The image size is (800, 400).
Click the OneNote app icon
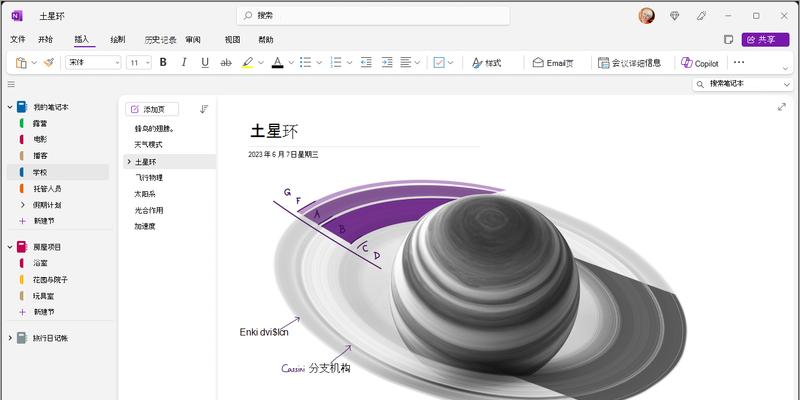(17, 16)
